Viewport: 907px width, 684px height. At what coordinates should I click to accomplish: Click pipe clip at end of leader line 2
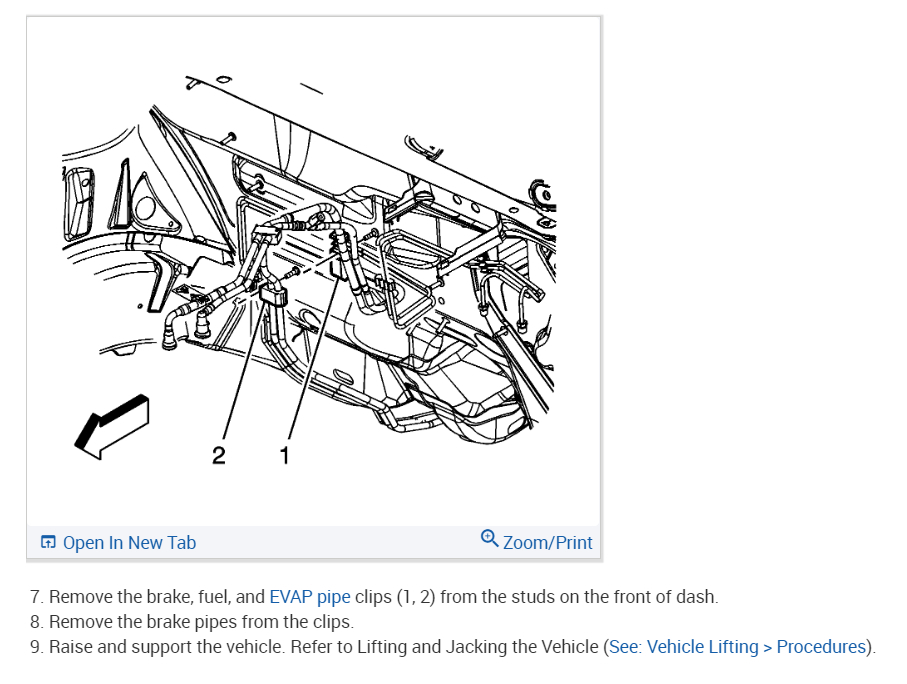(x=274, y=294)
